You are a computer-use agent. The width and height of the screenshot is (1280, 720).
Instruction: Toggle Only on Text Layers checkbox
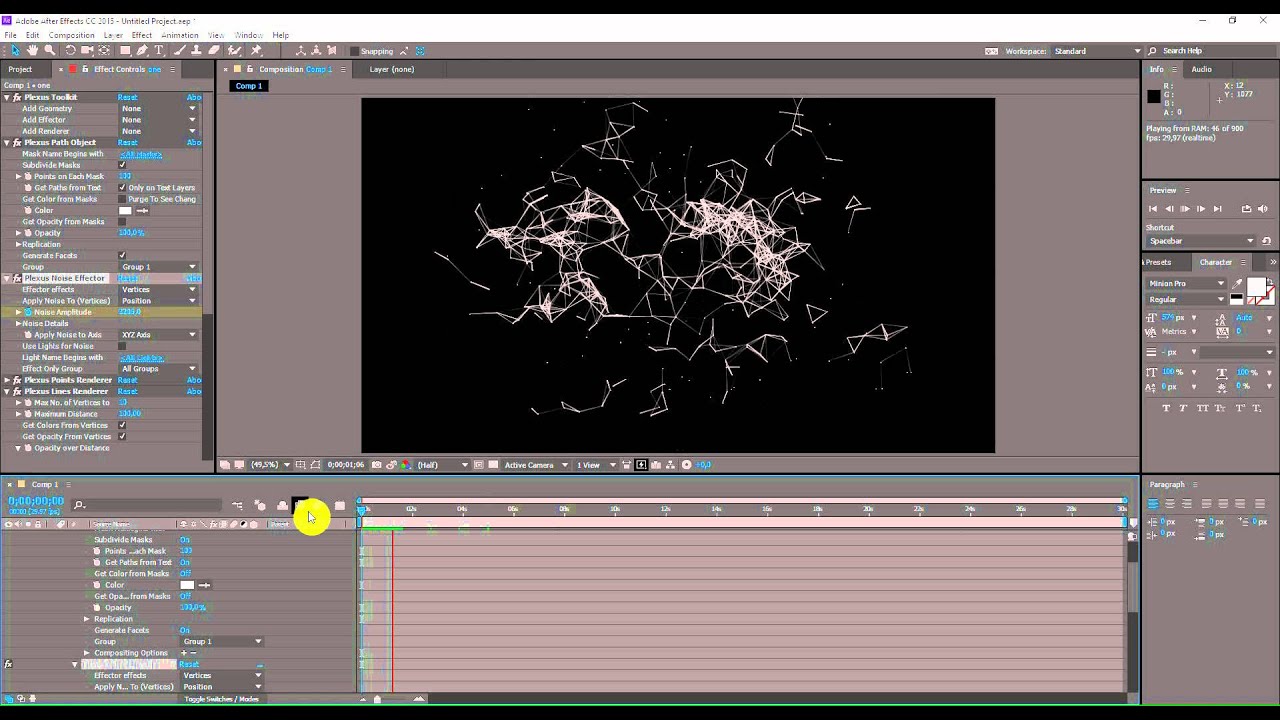coord(122,188)
